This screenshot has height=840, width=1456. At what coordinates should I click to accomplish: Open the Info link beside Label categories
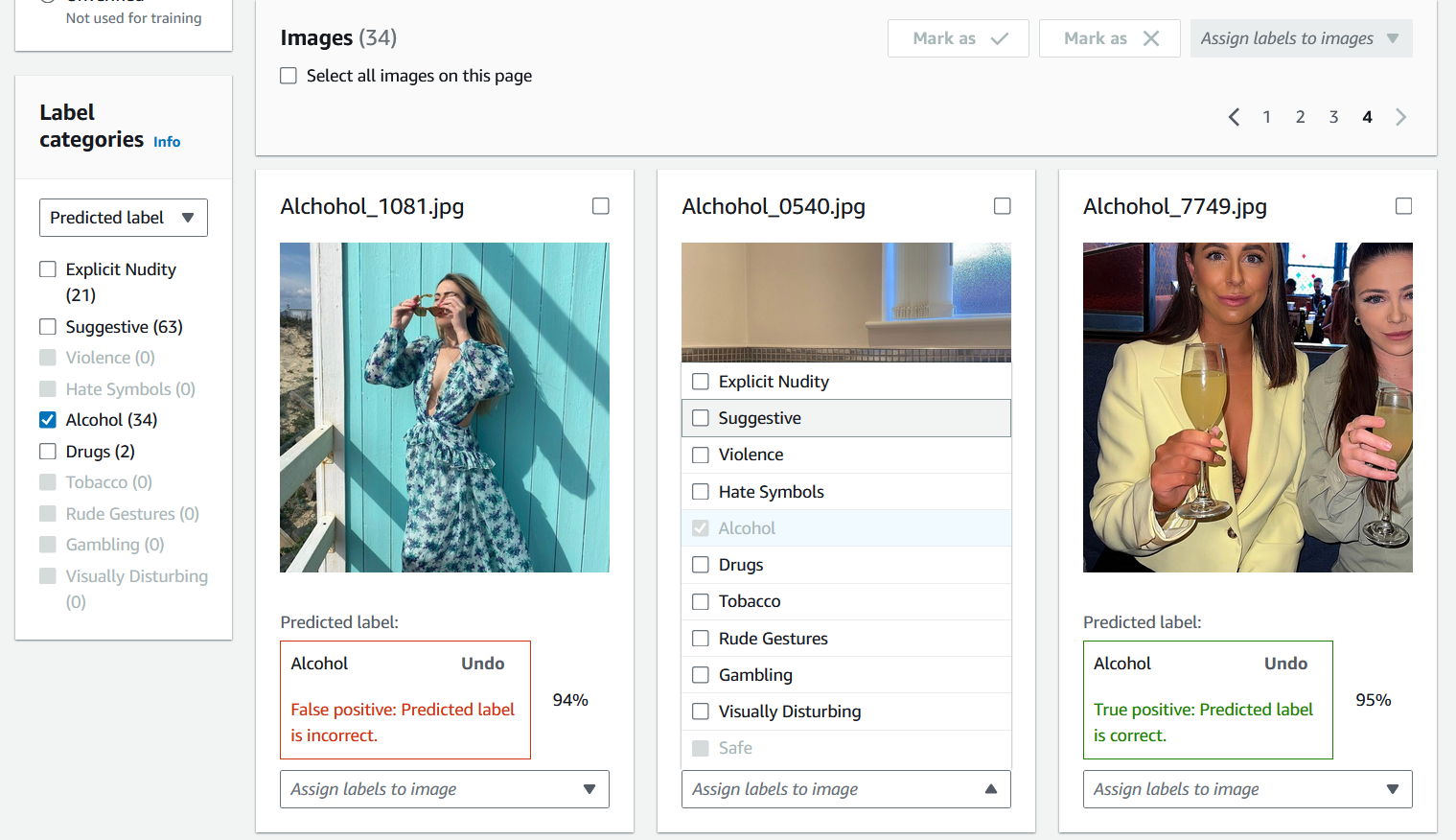(167, 141)
